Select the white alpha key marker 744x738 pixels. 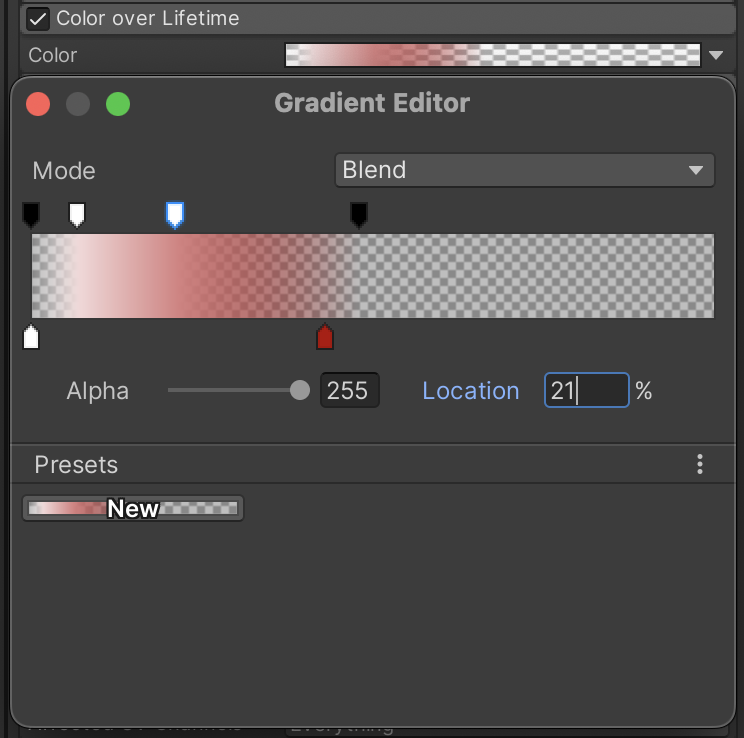point(77,213)
